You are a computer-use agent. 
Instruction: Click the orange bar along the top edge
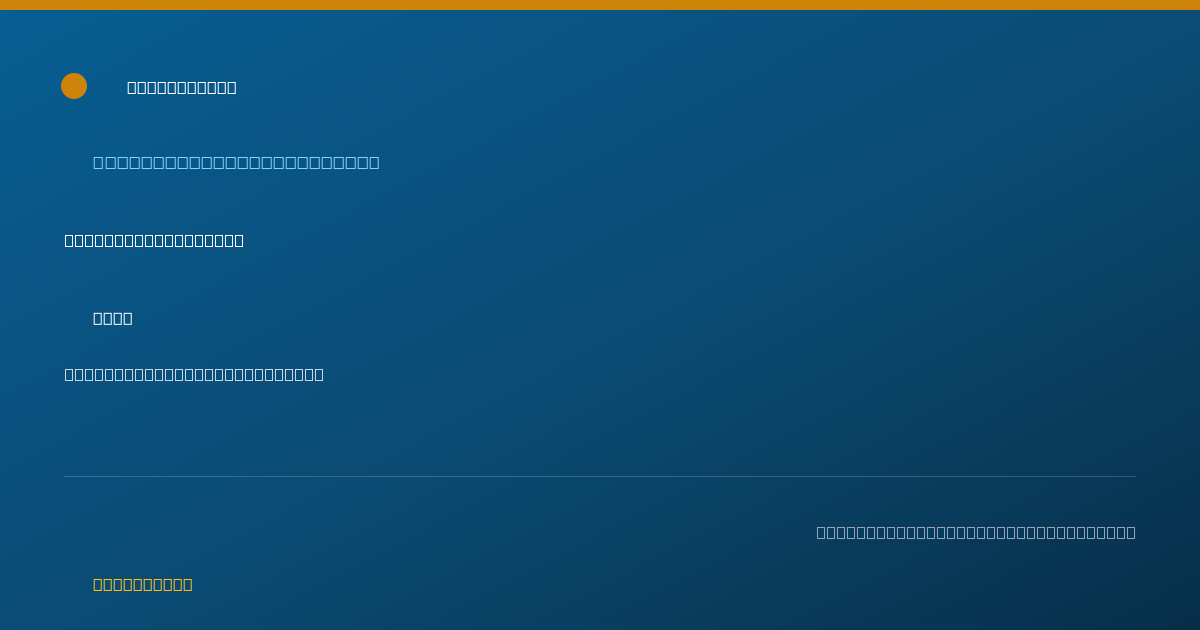(x=600, y=5)
